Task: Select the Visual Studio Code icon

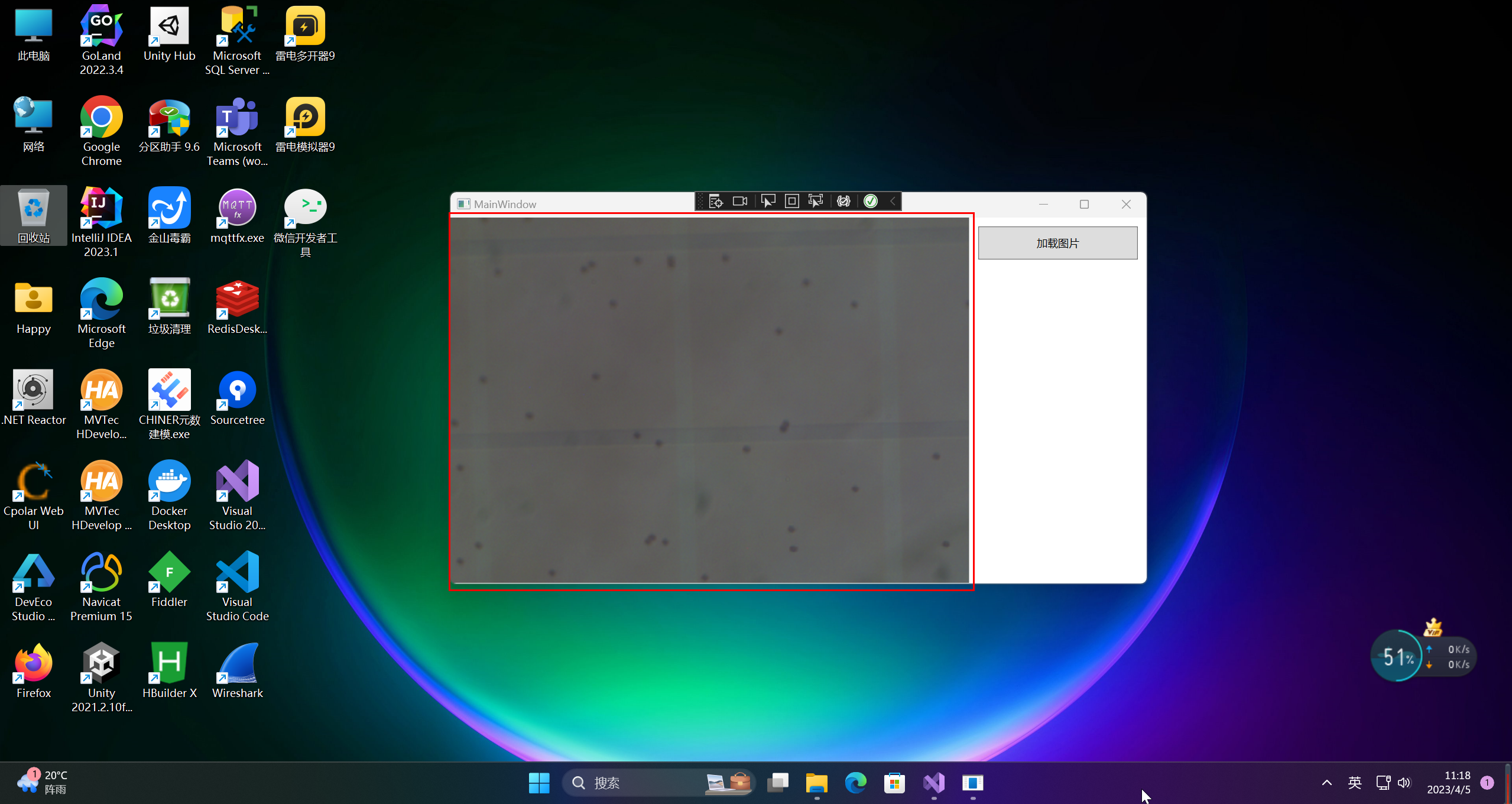Action: click(237, 586)
